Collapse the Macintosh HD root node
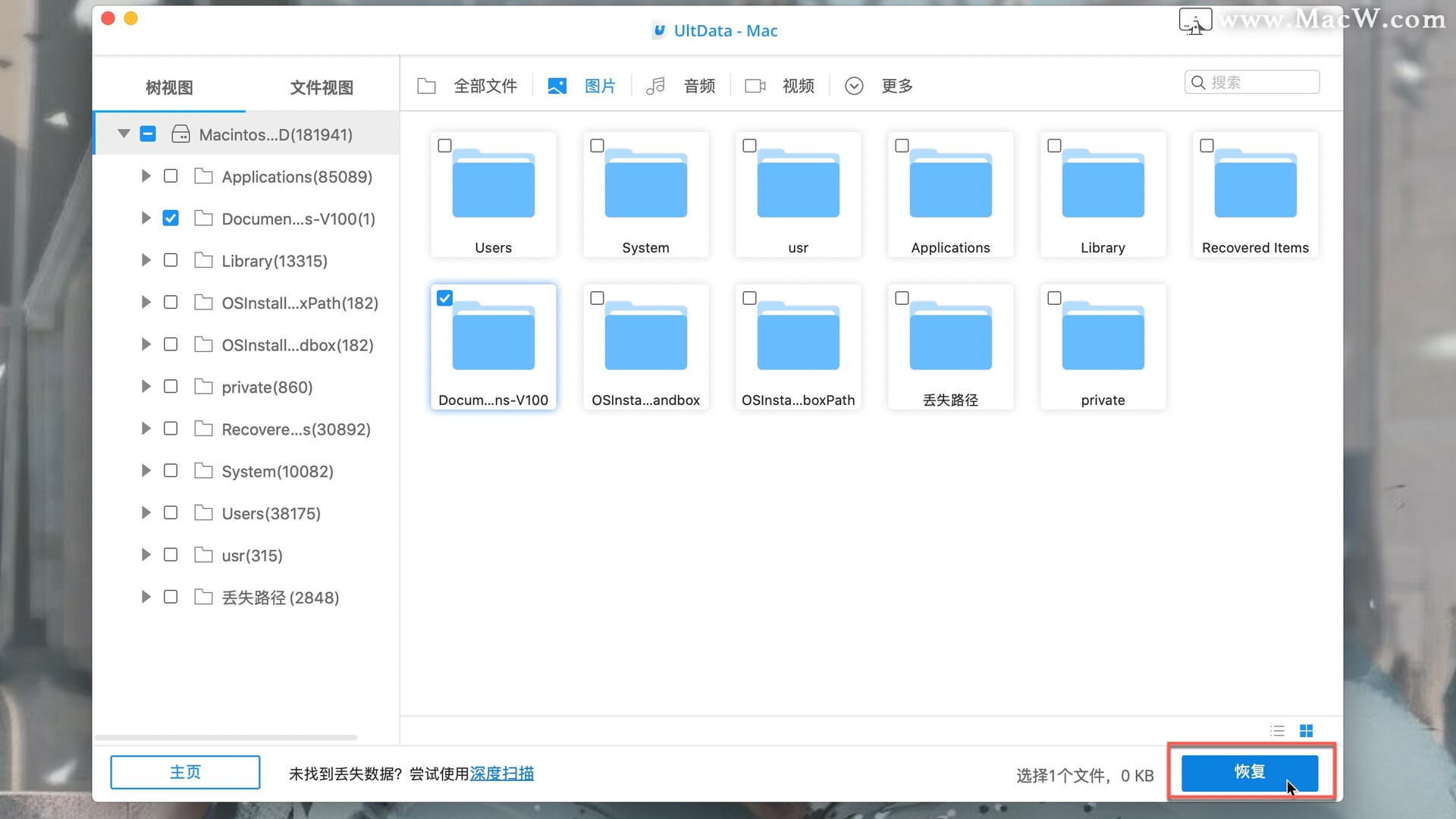Viewport: 1456px width, 819px height. coord(124,133)
